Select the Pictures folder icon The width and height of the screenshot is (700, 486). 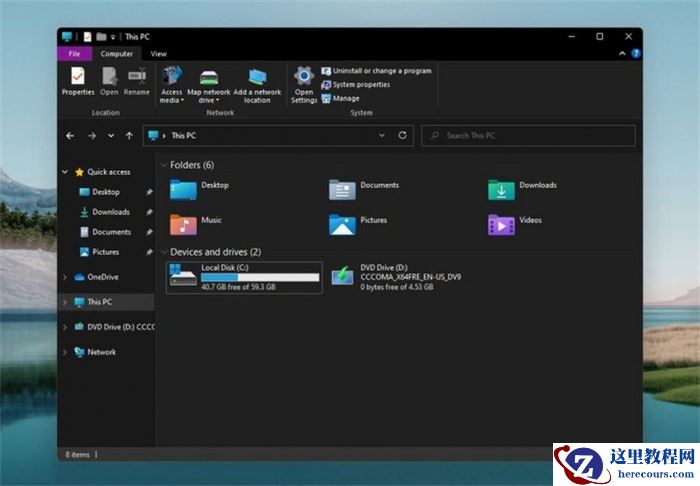point(342,224)
